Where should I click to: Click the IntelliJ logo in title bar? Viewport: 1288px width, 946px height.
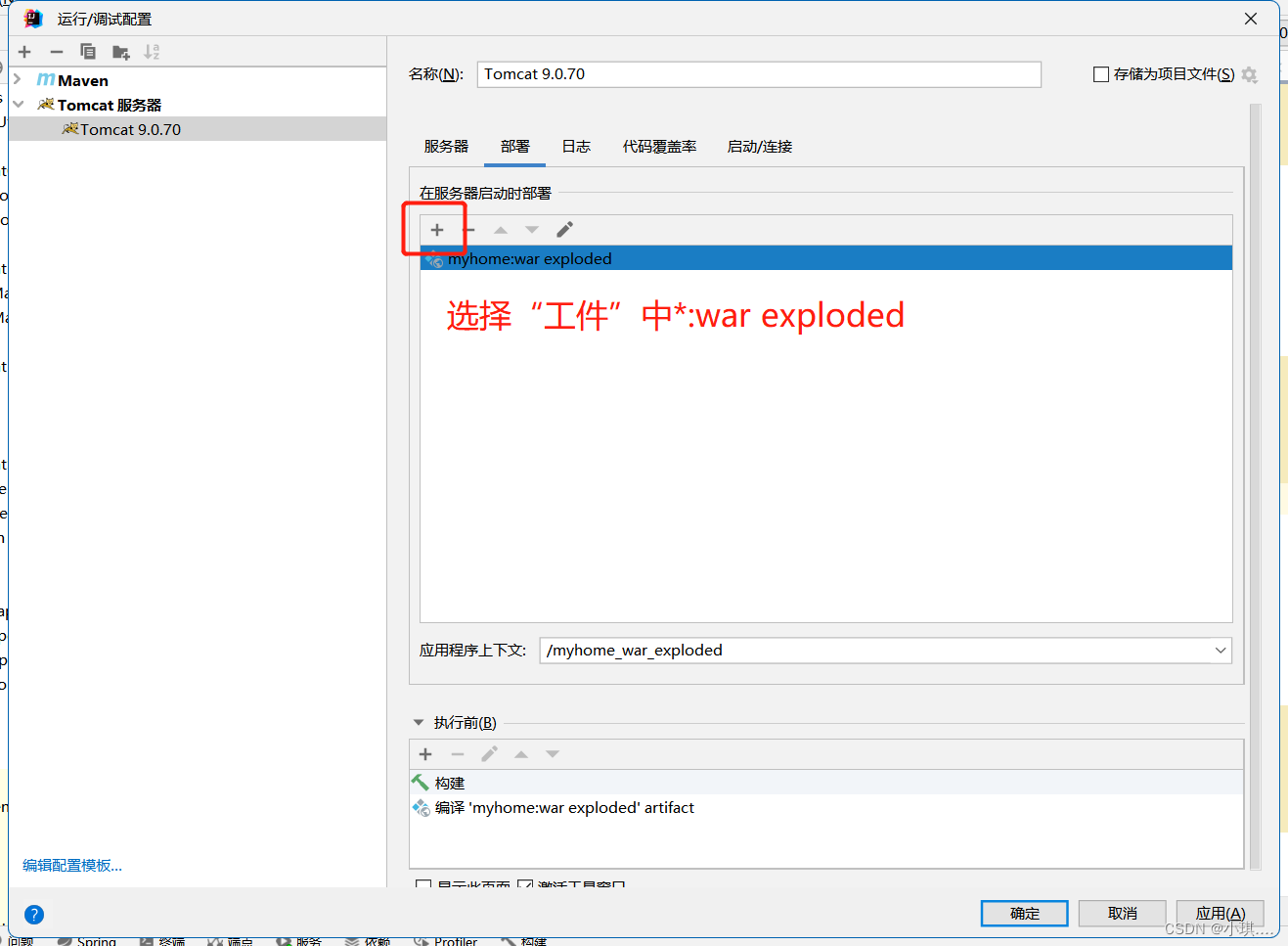point(33,19)
